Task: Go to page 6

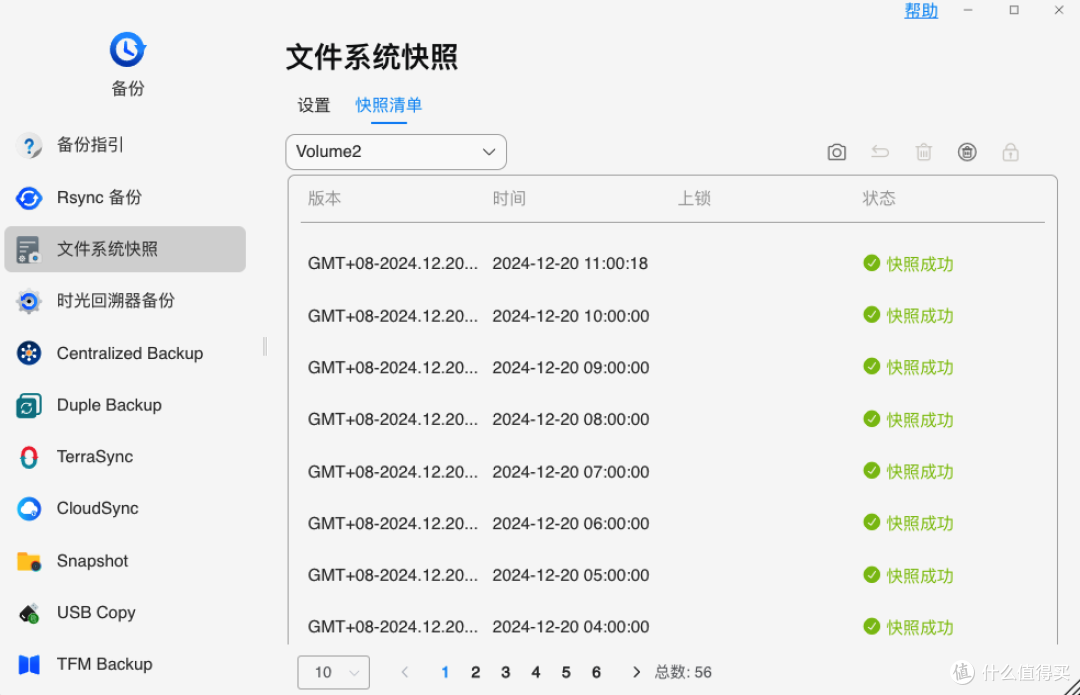Action: pos(596,672)
